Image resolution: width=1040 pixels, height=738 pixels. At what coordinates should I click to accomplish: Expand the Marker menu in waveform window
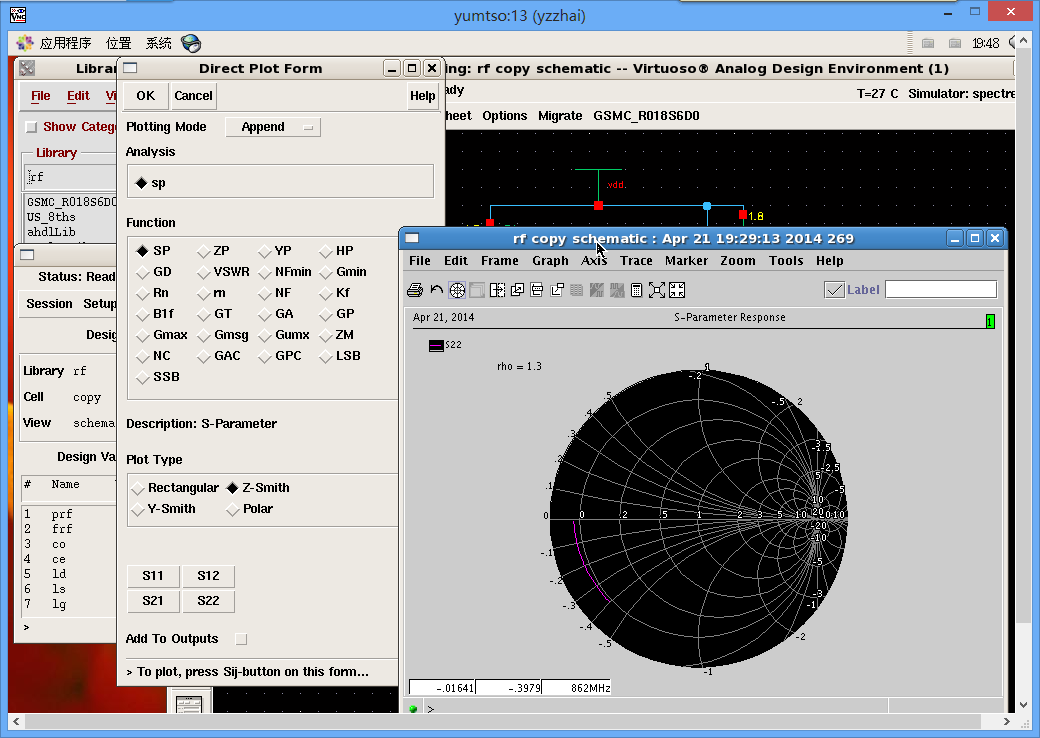pyautogui.click(x=686, y=261)
